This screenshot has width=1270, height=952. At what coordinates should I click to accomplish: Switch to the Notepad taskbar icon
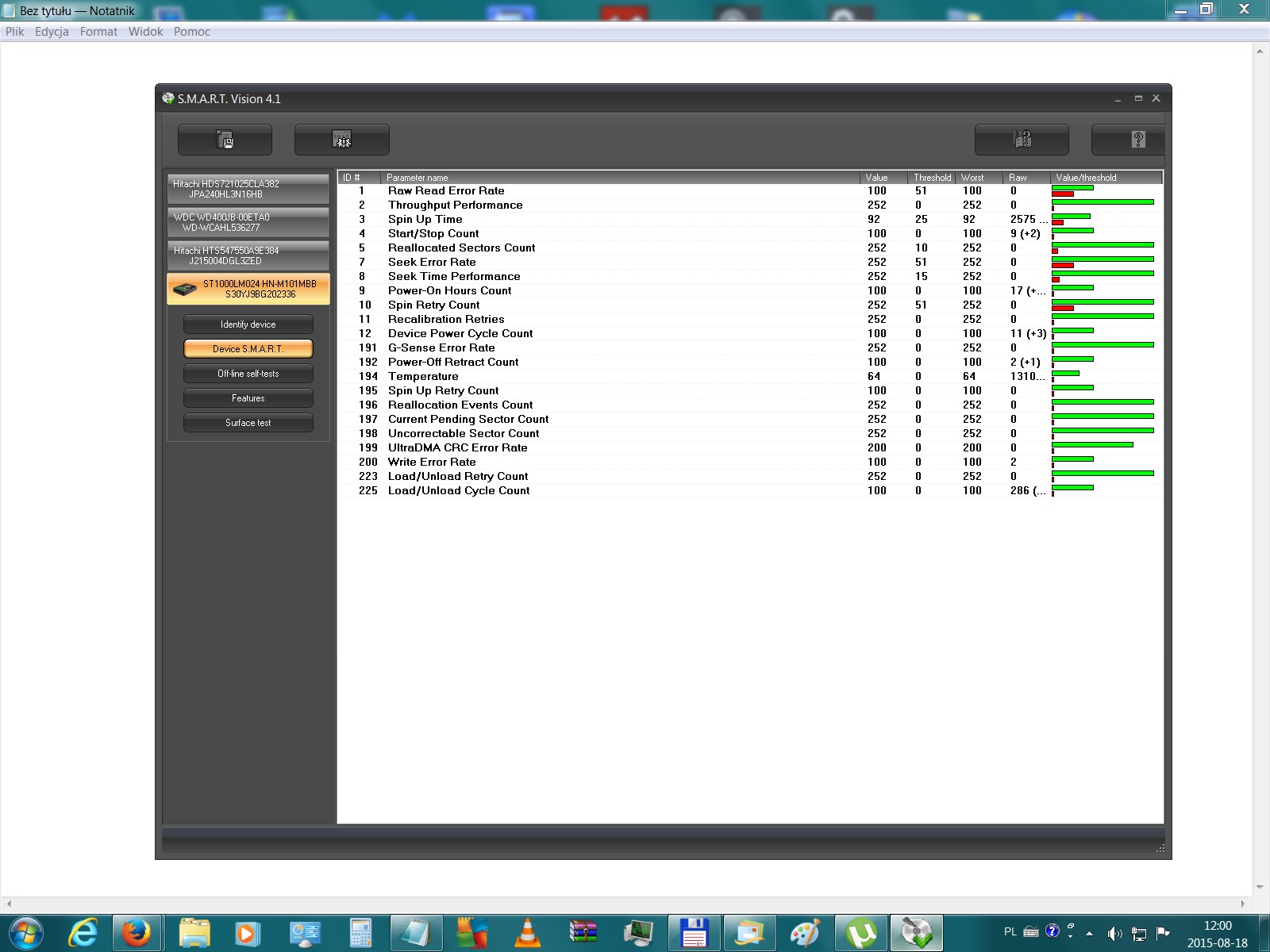tap(415, 933)
